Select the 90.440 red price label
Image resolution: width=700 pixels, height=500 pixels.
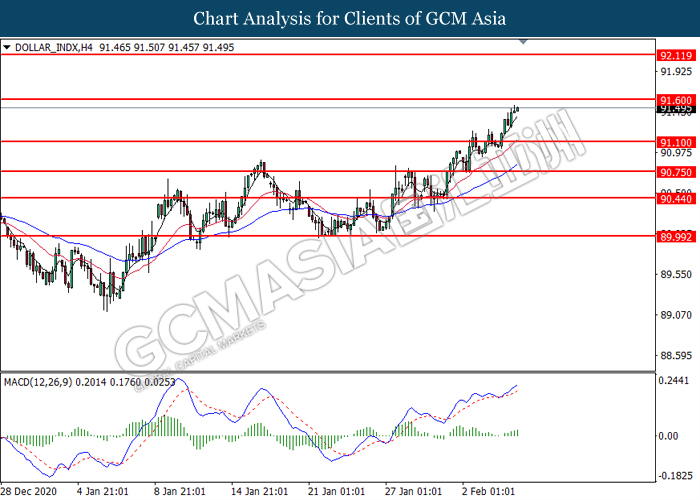click(x=676, y=199)
